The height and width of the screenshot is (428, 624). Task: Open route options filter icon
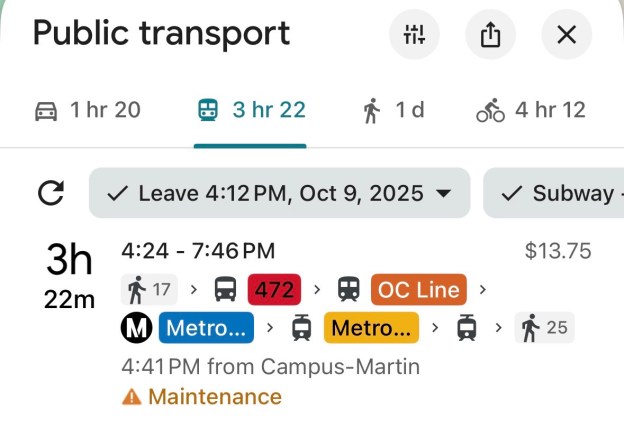point(414,36)
